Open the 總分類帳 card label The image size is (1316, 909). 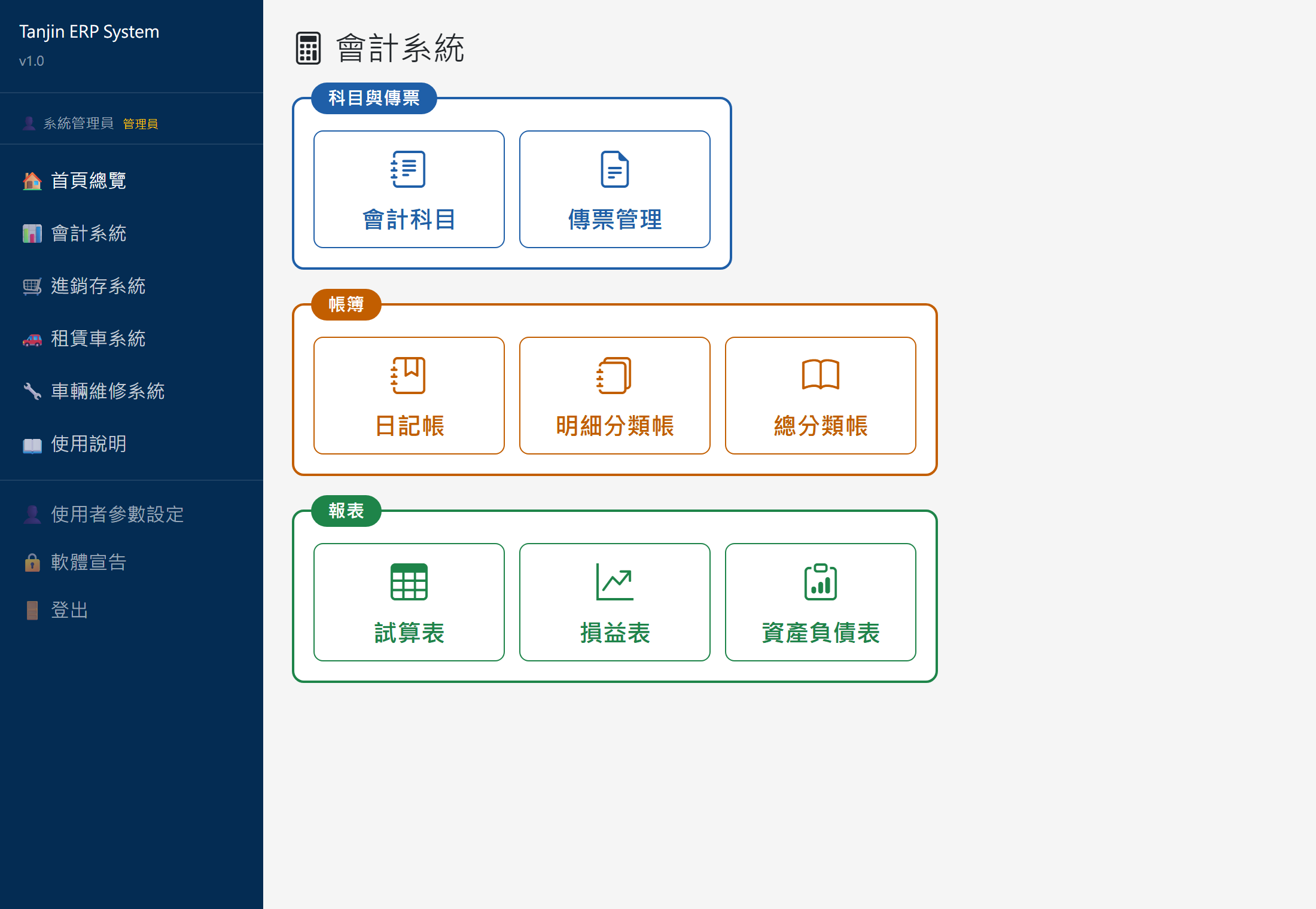pos(821,426)
